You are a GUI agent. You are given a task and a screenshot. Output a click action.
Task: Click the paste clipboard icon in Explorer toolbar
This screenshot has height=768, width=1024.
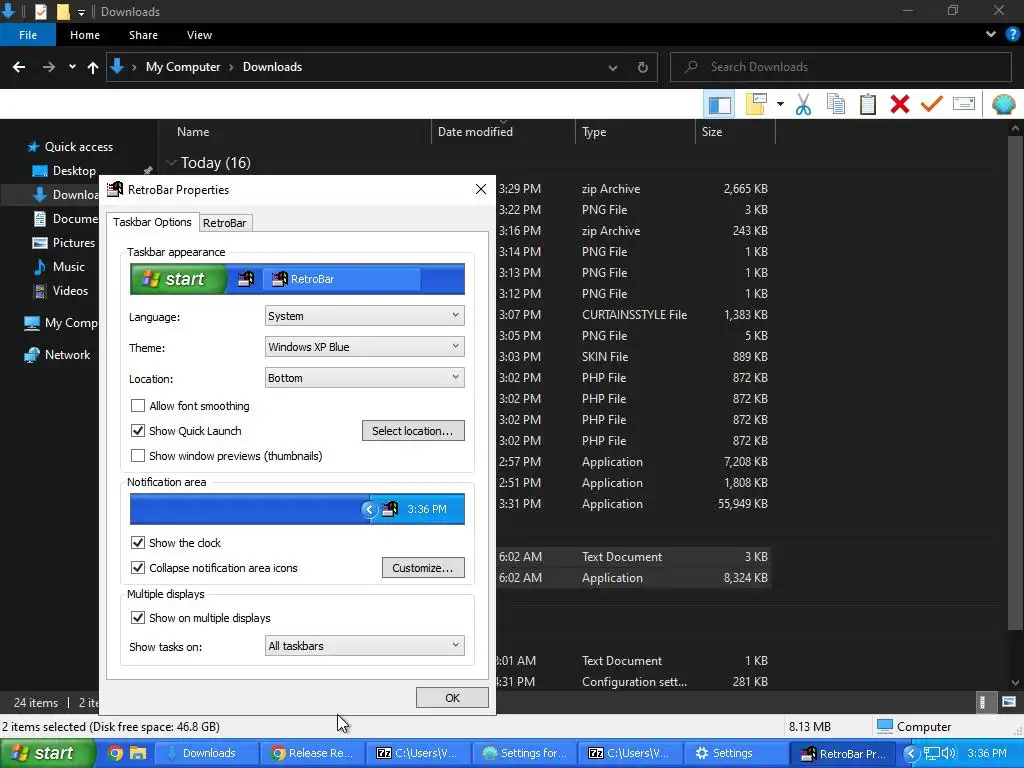point(867,104)
